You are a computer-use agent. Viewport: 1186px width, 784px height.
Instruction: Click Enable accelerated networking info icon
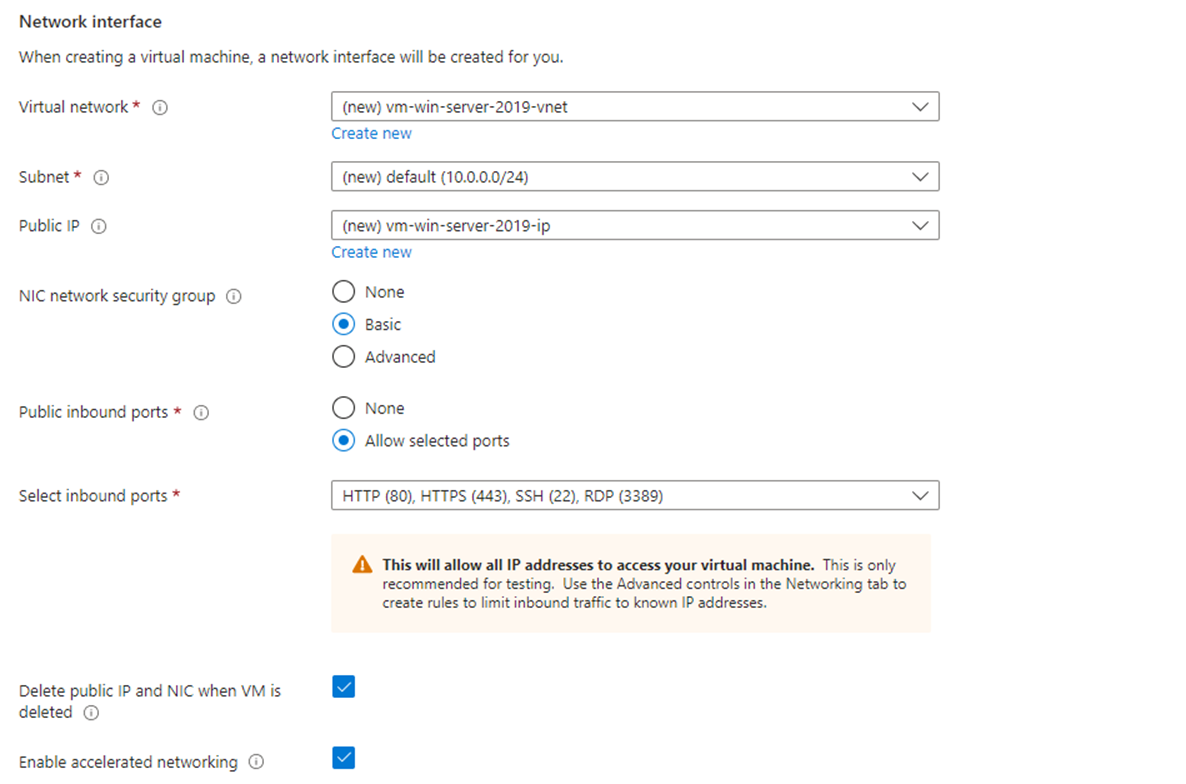tap(256, 761)
